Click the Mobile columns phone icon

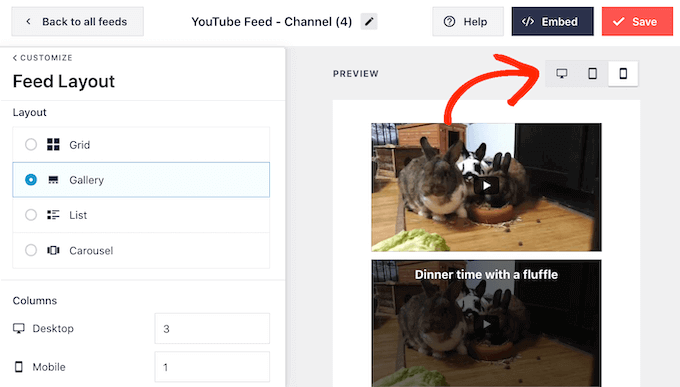click(x=19, y=367)
